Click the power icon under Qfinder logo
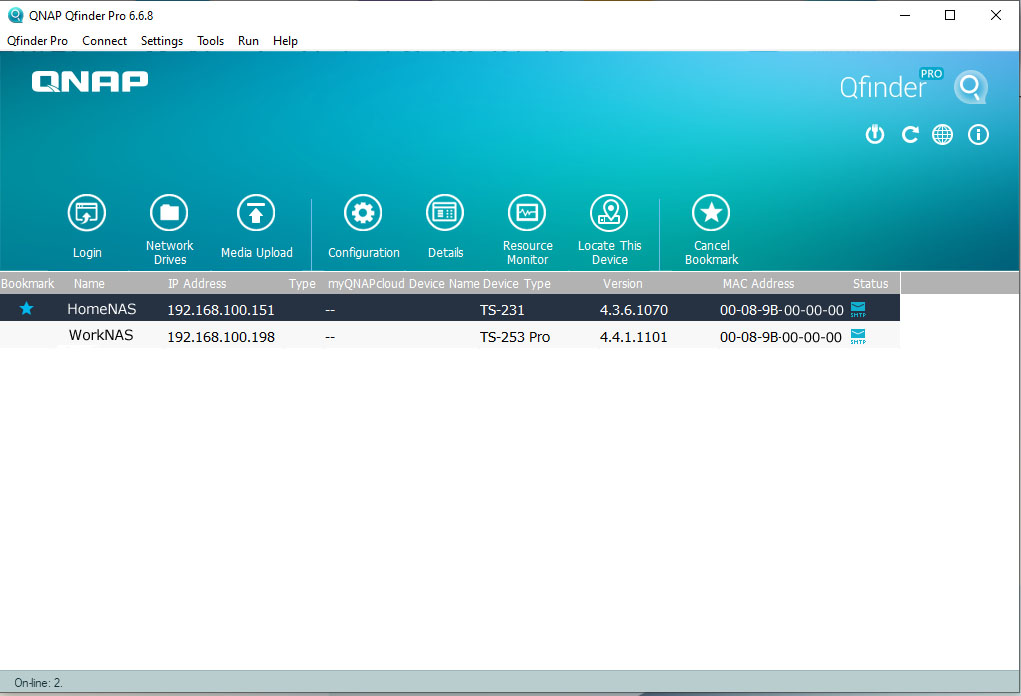1021x696 pixels. (874, 135)
